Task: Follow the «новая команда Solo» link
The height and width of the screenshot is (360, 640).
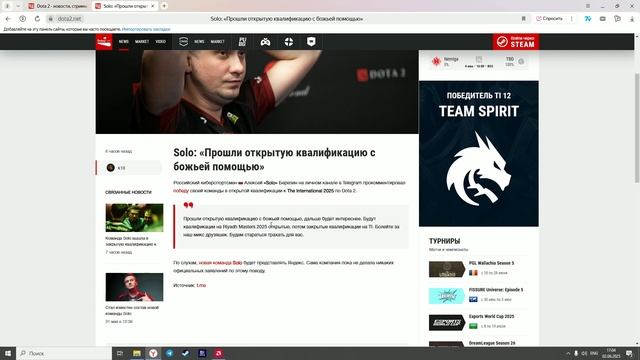Action: tap(220, 263)
